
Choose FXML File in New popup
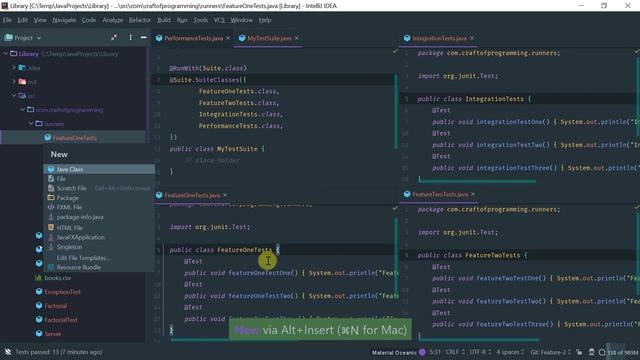coord(99,207)
